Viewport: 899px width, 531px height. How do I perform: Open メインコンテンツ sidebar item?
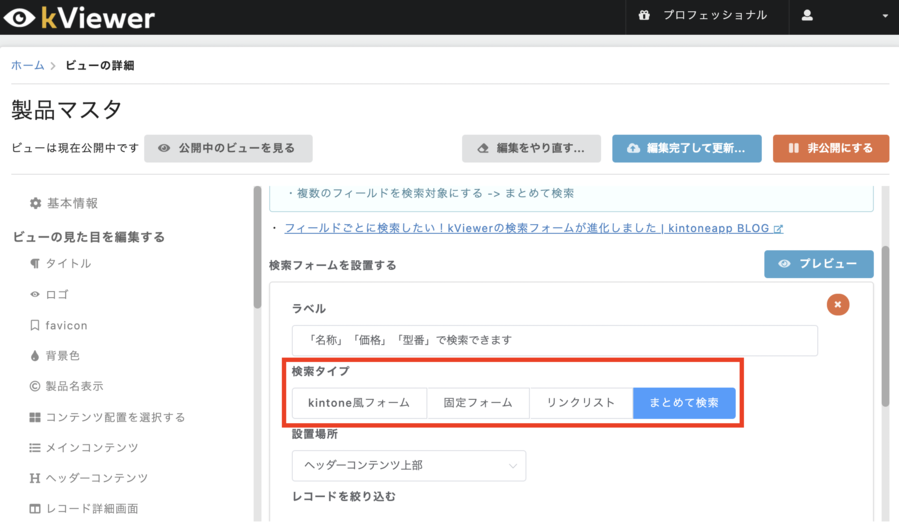click(x=92, y=447)
